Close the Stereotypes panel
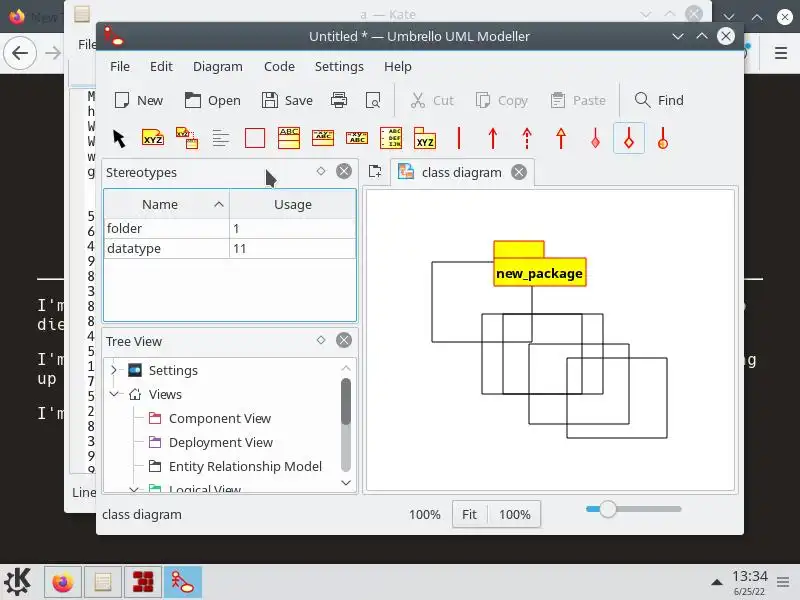 (x=344, y=171)
